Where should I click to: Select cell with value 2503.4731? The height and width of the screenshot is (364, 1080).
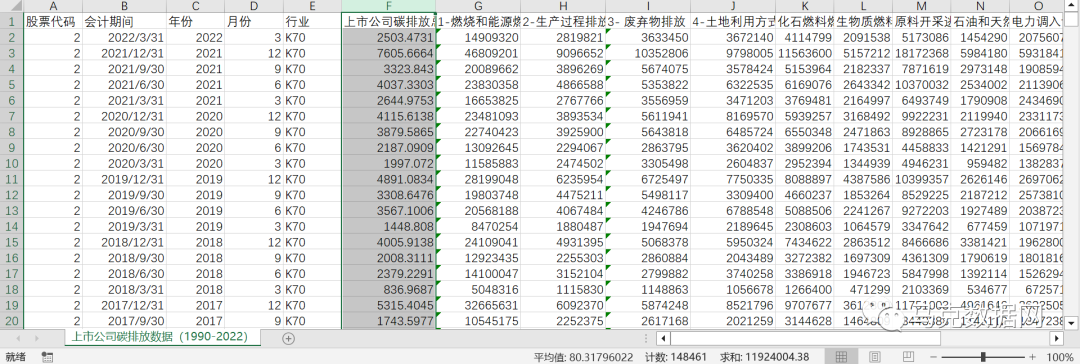pyautogui.click(x=389, y=37)
